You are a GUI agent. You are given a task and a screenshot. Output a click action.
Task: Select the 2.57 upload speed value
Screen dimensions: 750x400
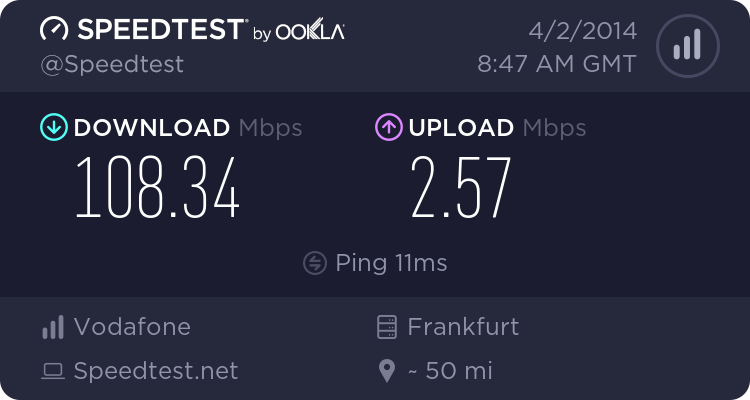click(461, 188)
